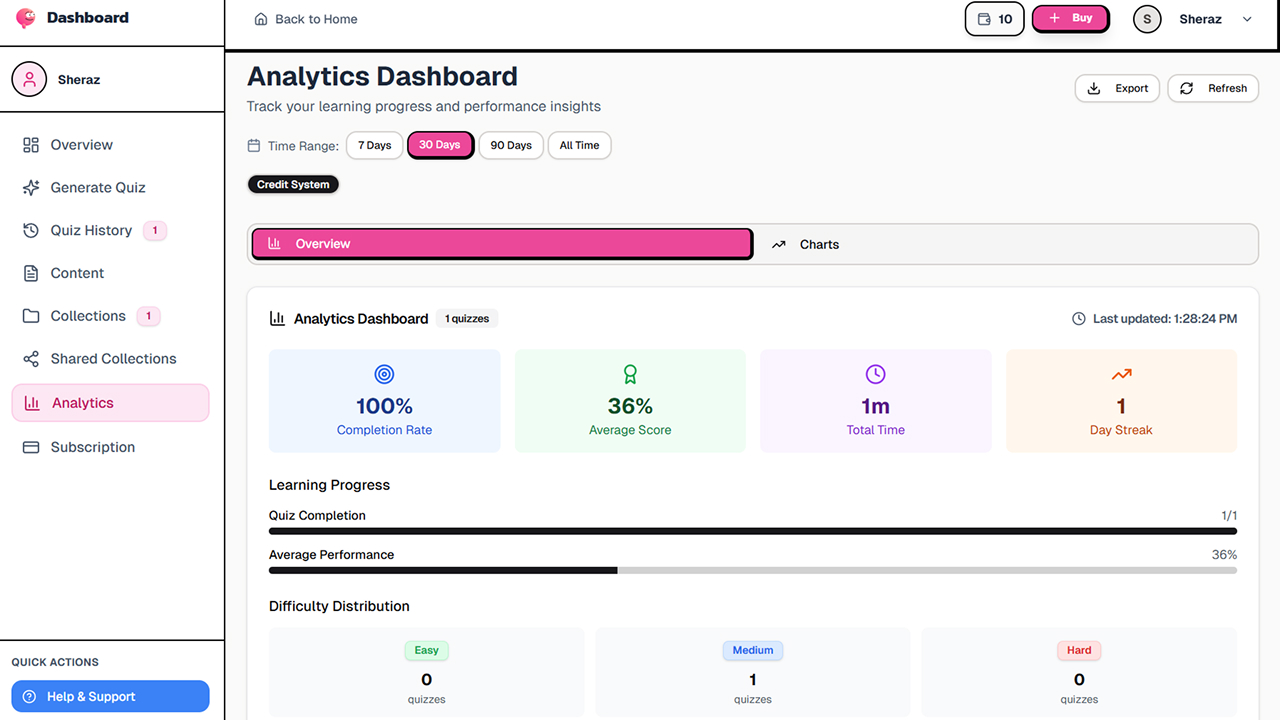The width and height of the screenshot is (1280, 720).
Task: Click the Average Performance progress bar
Action: 752,570
